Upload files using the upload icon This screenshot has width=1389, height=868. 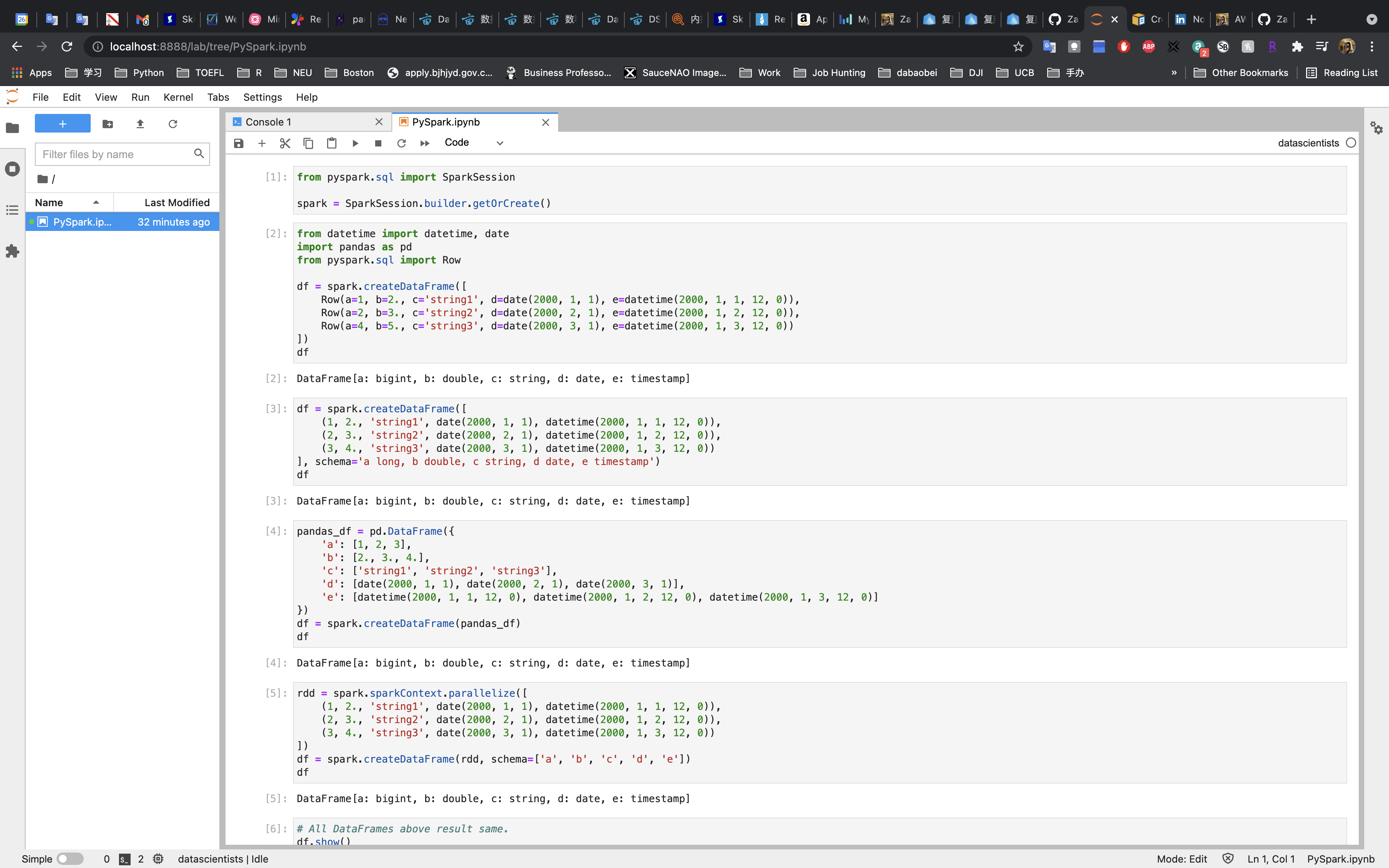tap(140, 124)
